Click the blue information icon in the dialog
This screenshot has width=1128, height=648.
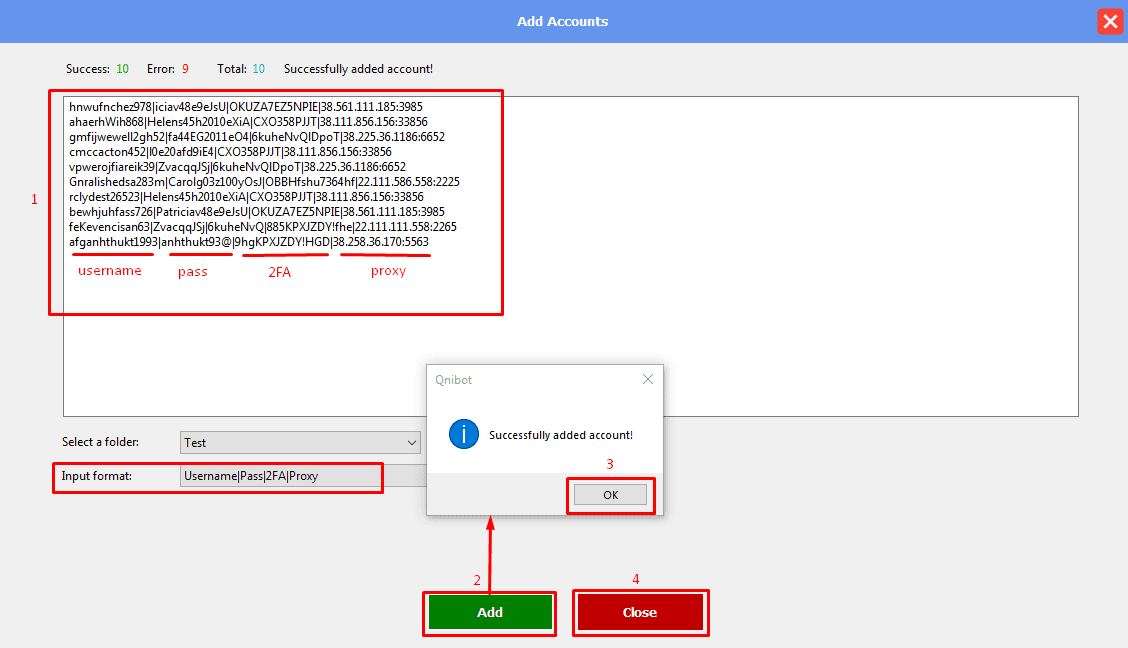(x=464, y=434)
